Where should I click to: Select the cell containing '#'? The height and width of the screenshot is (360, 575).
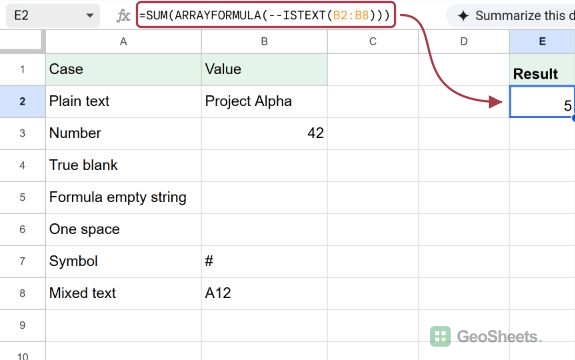click(x=264, y=261)
